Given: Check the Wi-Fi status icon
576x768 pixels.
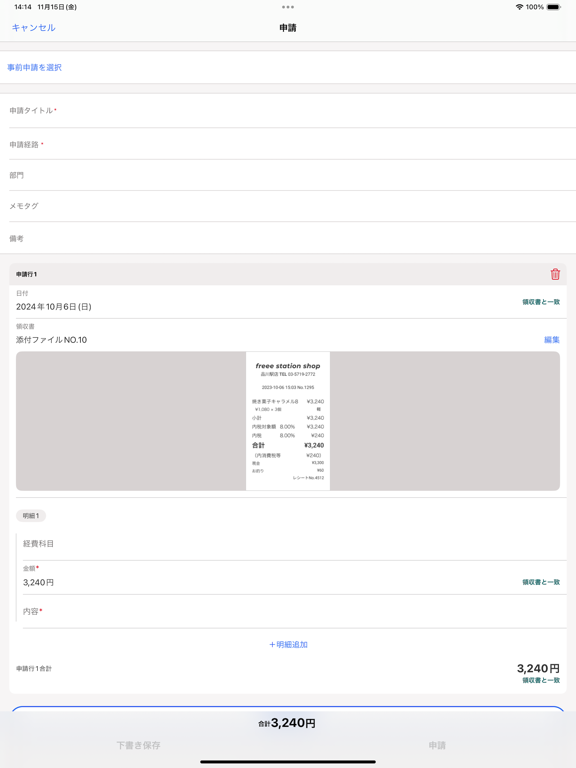Looking at the screenshot, I should 519,7.
